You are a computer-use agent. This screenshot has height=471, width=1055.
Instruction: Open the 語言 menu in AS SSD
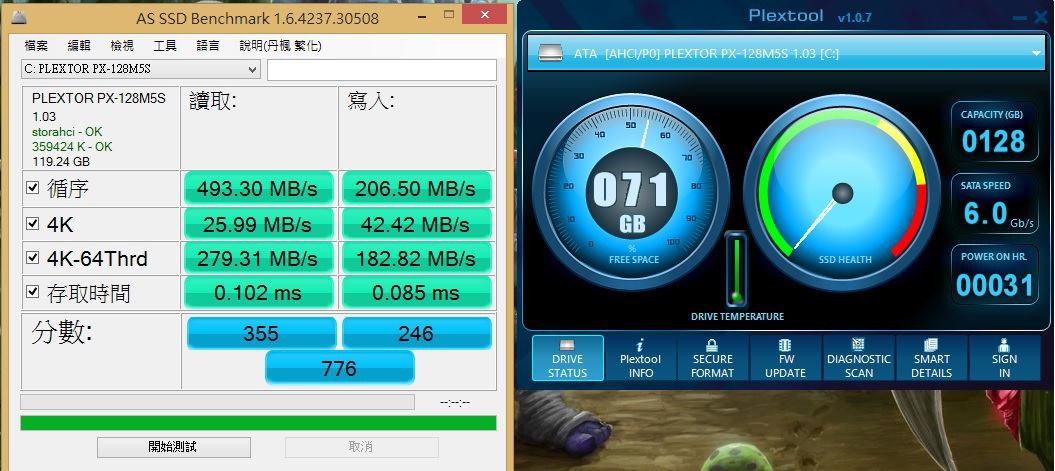pyautogui.click(x=208, y=46)
